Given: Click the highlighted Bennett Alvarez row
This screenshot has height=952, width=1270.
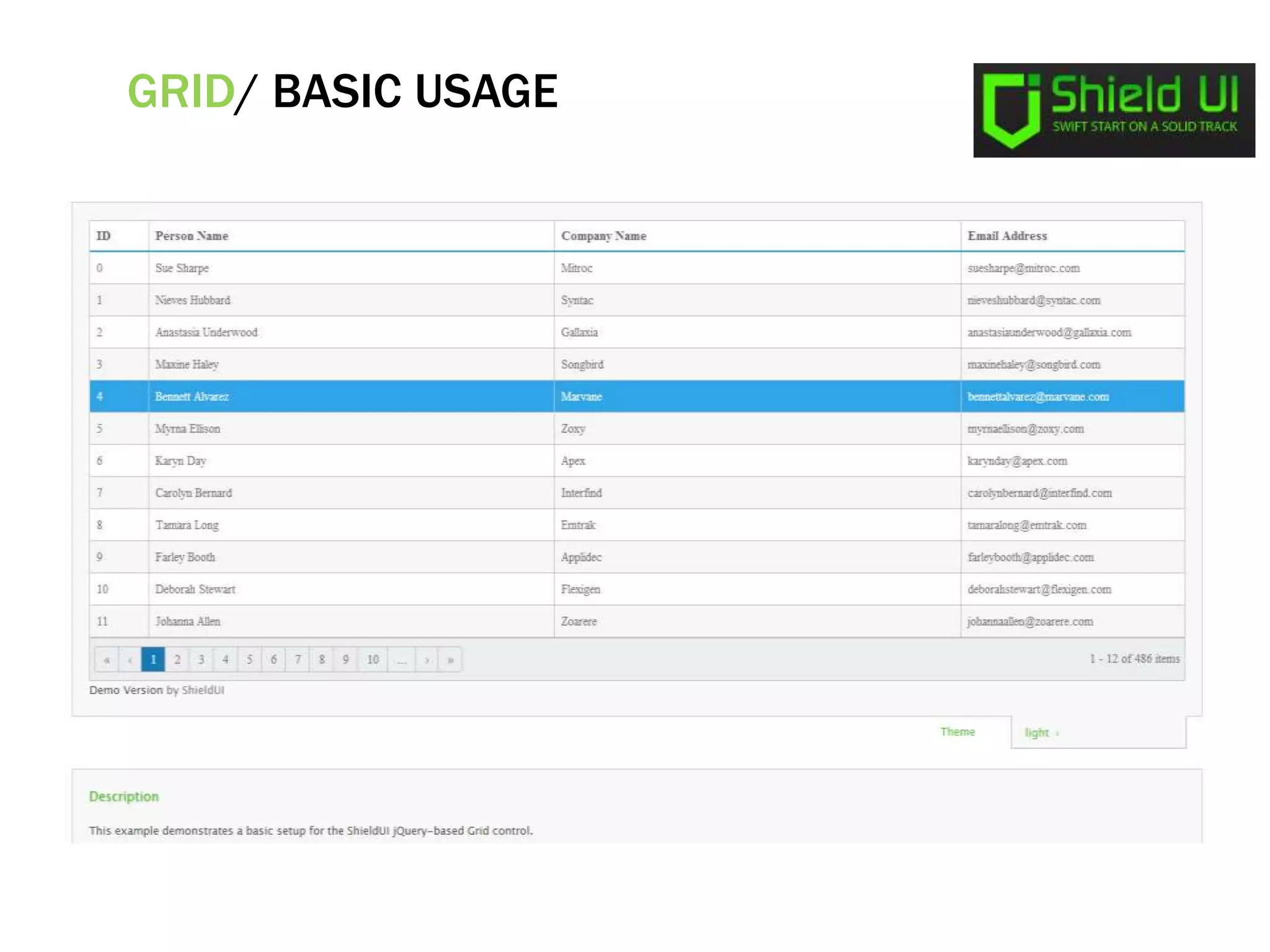Looking at the screenshot, I should pos(192,397).
